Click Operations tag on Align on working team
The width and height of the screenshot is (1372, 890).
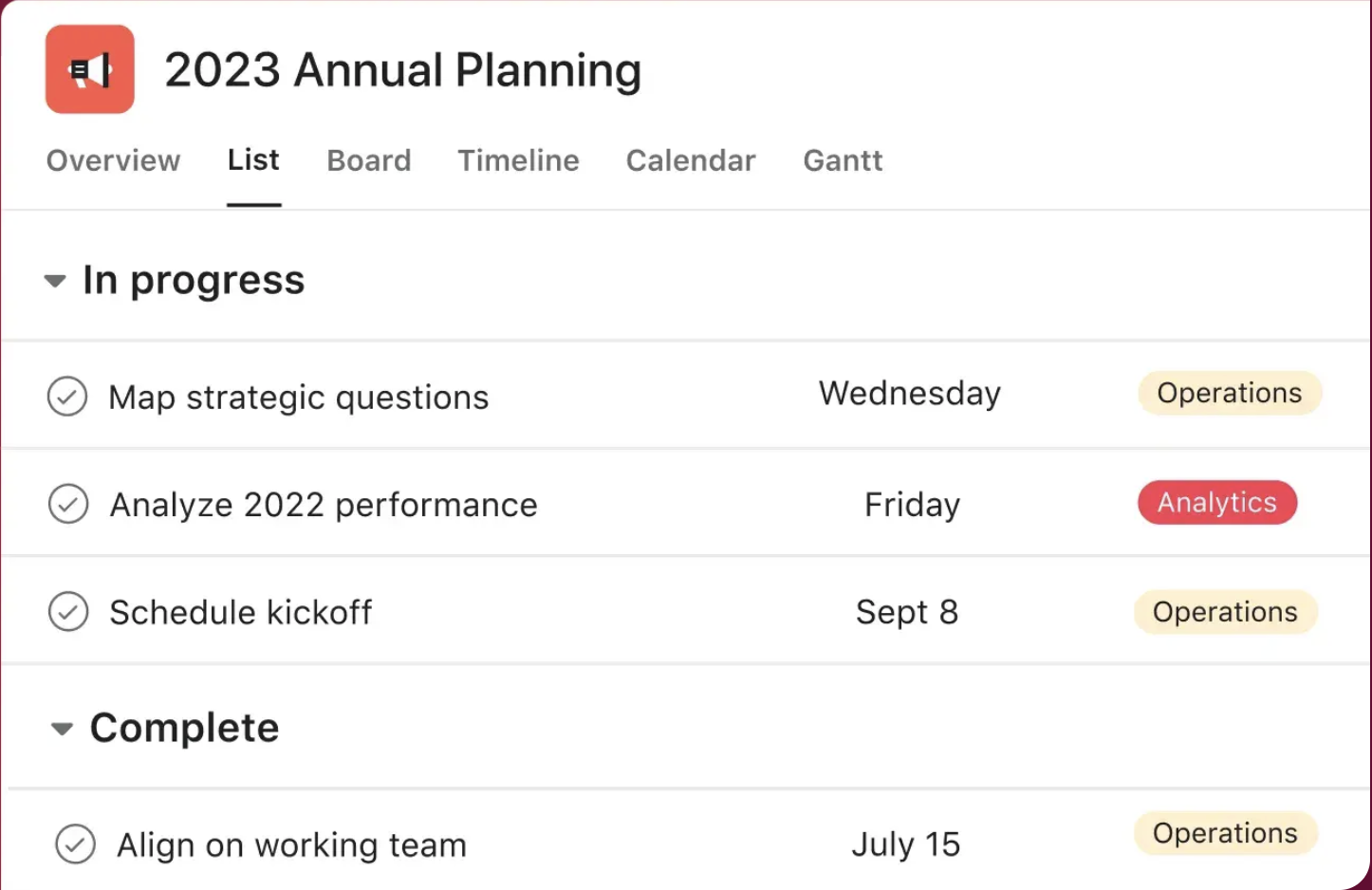click(x=1225, y=833)
